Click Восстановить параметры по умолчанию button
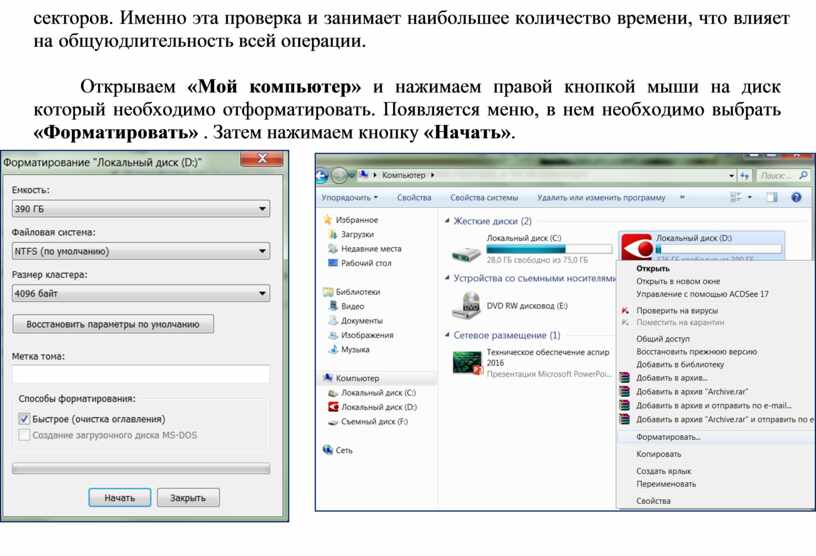This screenshot has height=556, width=816. [x=112, y=325]
